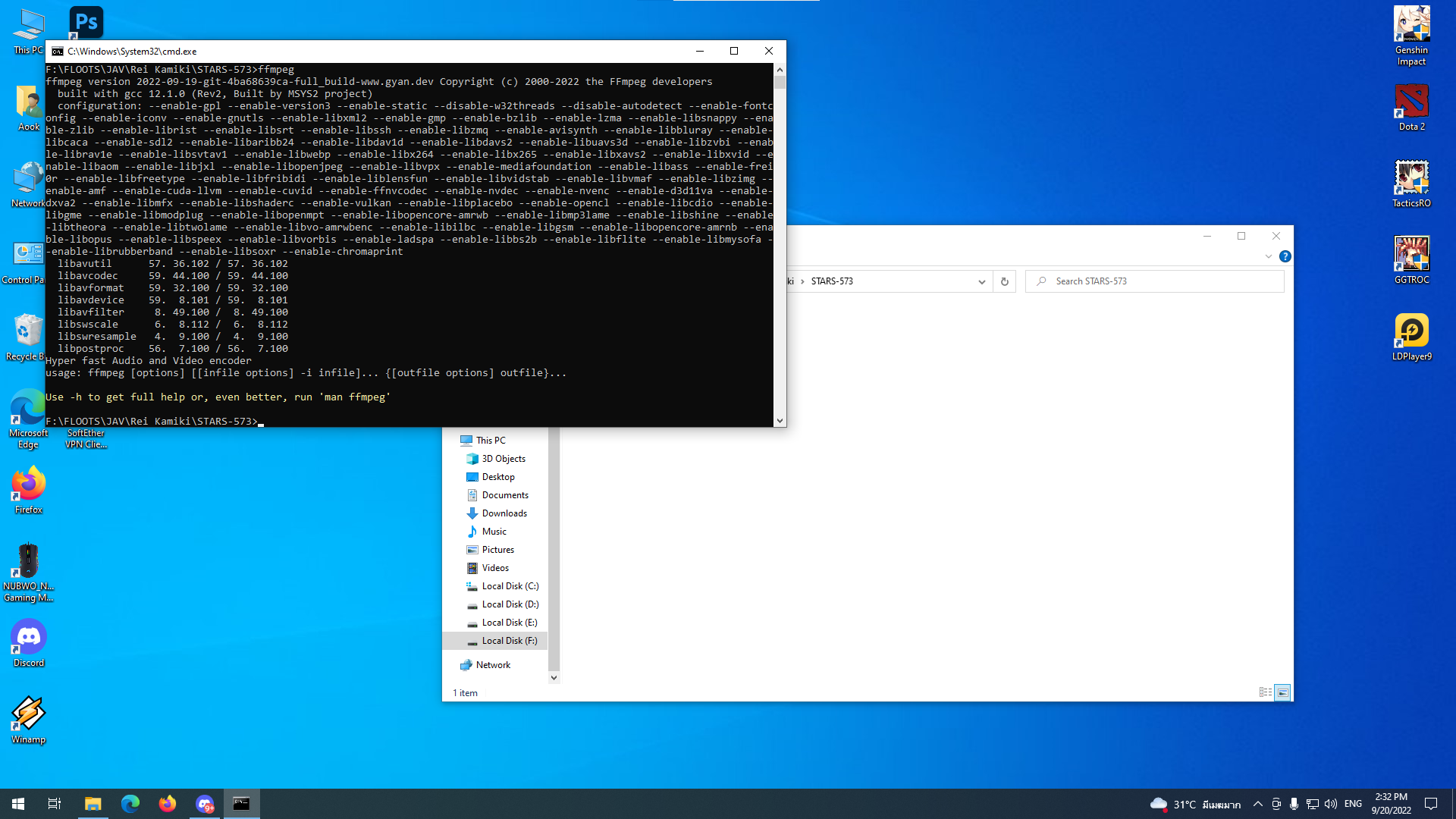Open the weather widget on taskbar
The height and width of the screenshot is (819, 1456).
coord(1195,804)
